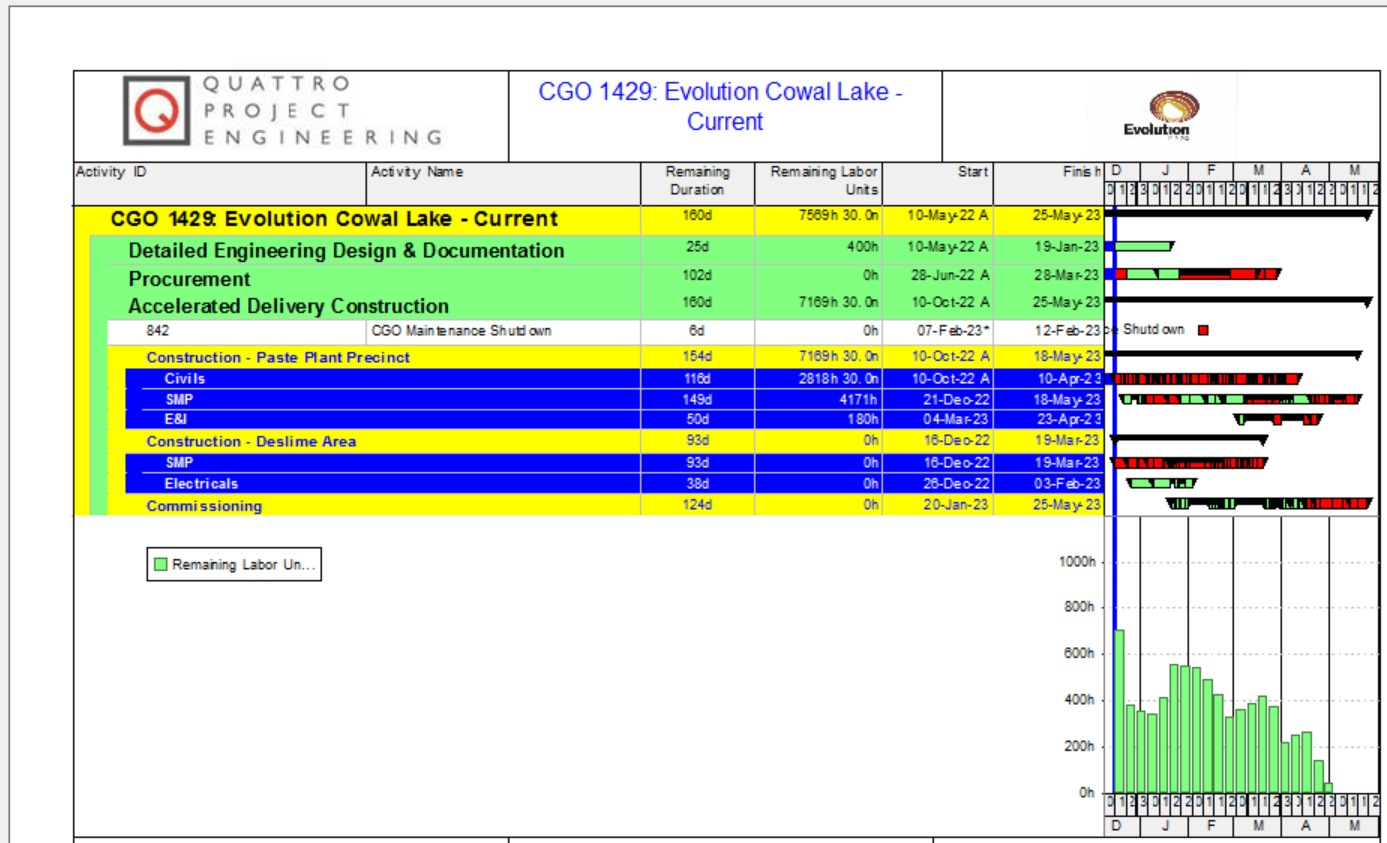Click the Quattro Project Engineering logo
This screenshot has height=843, width=1387.
tap(284, 111)
